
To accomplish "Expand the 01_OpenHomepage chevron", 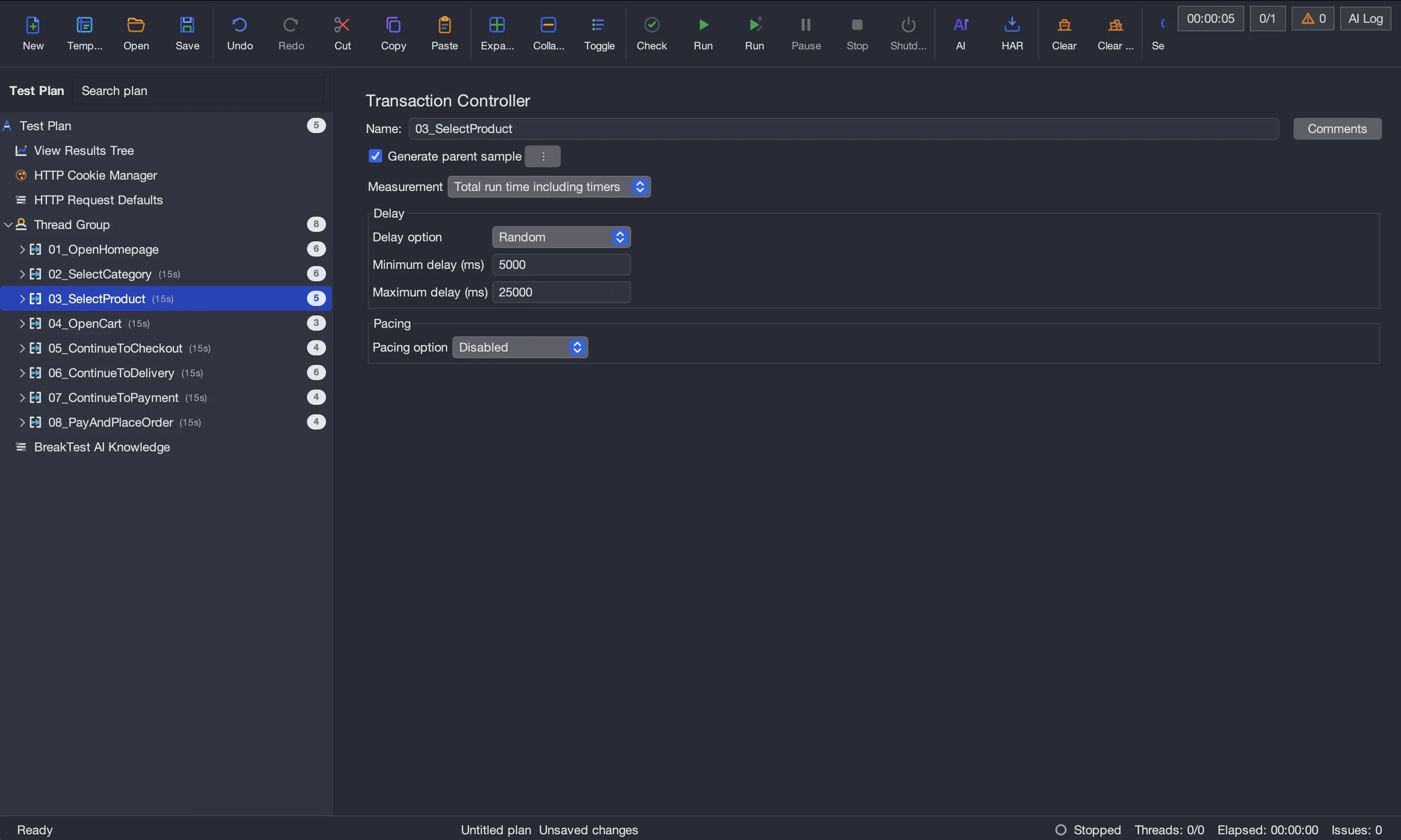I will click(22, 249).
